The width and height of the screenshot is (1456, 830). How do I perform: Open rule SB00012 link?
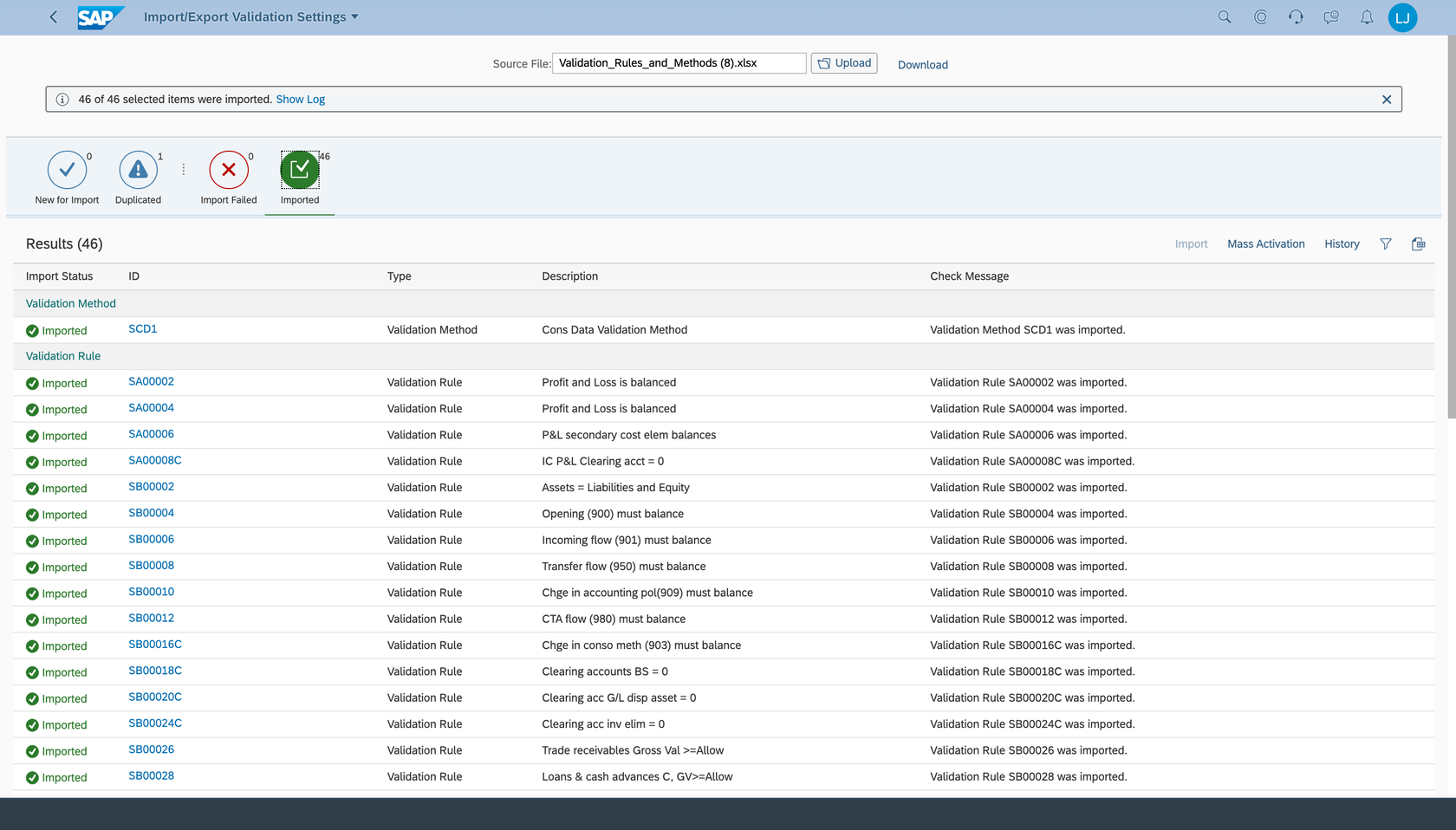pos(151,618)
